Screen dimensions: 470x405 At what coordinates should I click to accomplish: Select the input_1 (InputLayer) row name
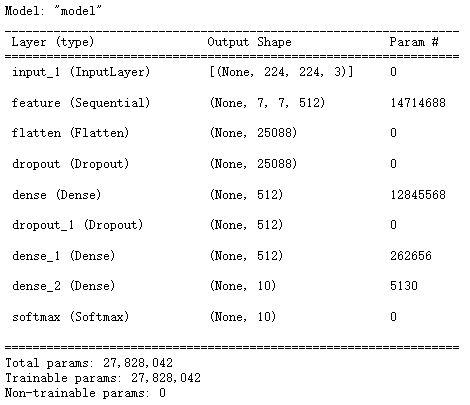point(81,72)
